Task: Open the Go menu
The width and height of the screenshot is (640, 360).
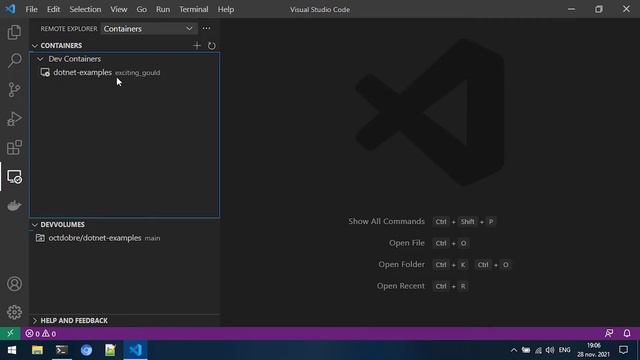Action: pyautogui.click(x=142, y=9)
